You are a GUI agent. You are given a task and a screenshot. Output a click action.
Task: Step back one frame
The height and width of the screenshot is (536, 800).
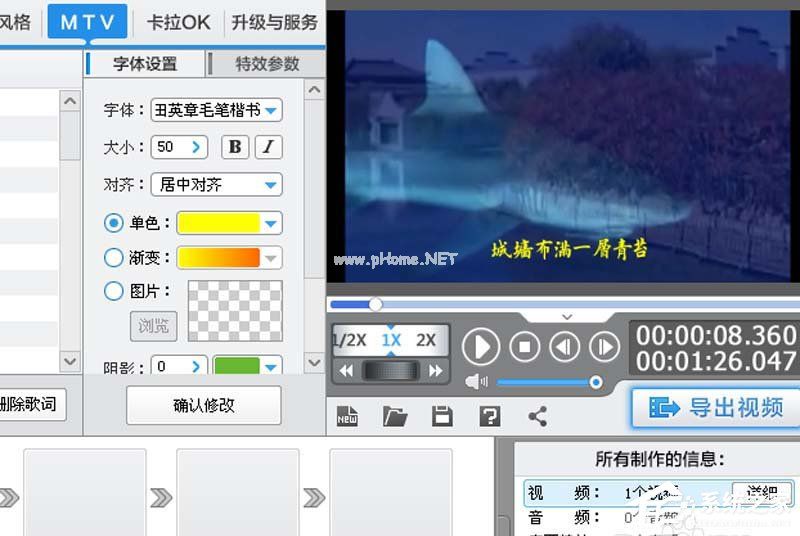pyautogui.click(x=564, y=347)
